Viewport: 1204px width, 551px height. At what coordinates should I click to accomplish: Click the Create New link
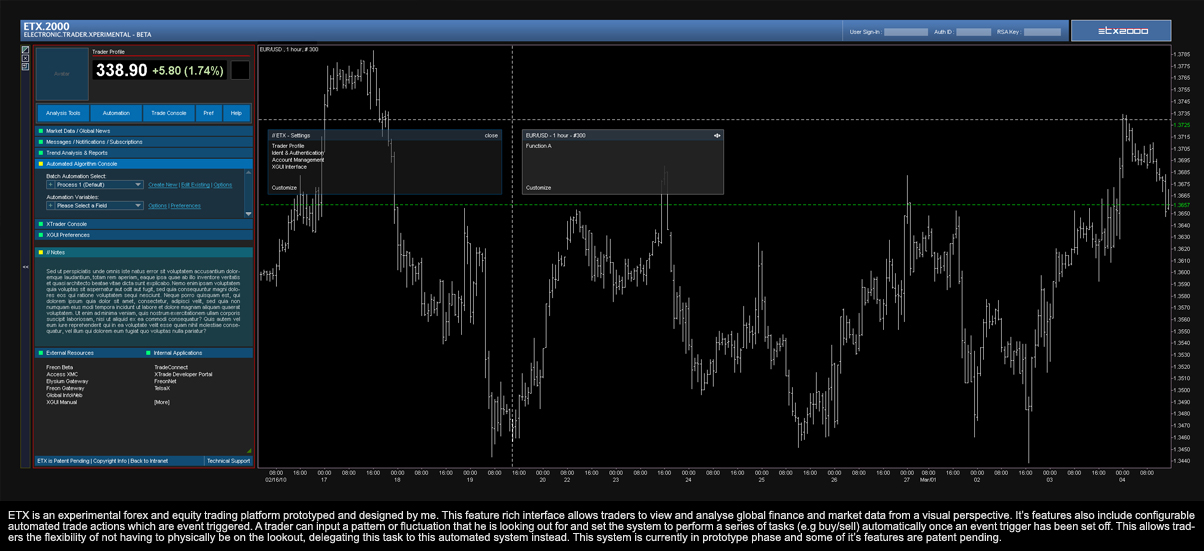point(162,185)
